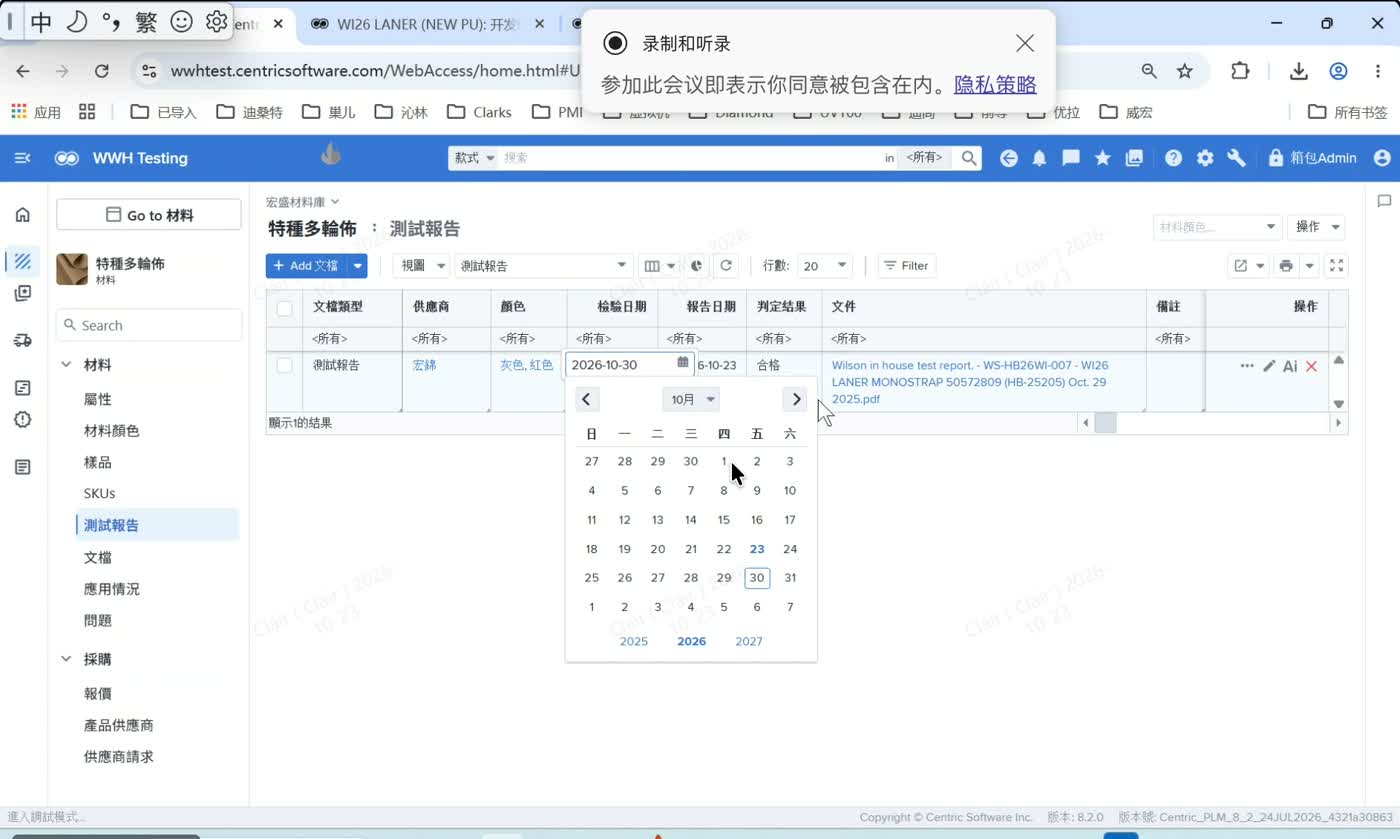
Task: Open favorites star in the top bar
Action: (x=1102, y=158)
